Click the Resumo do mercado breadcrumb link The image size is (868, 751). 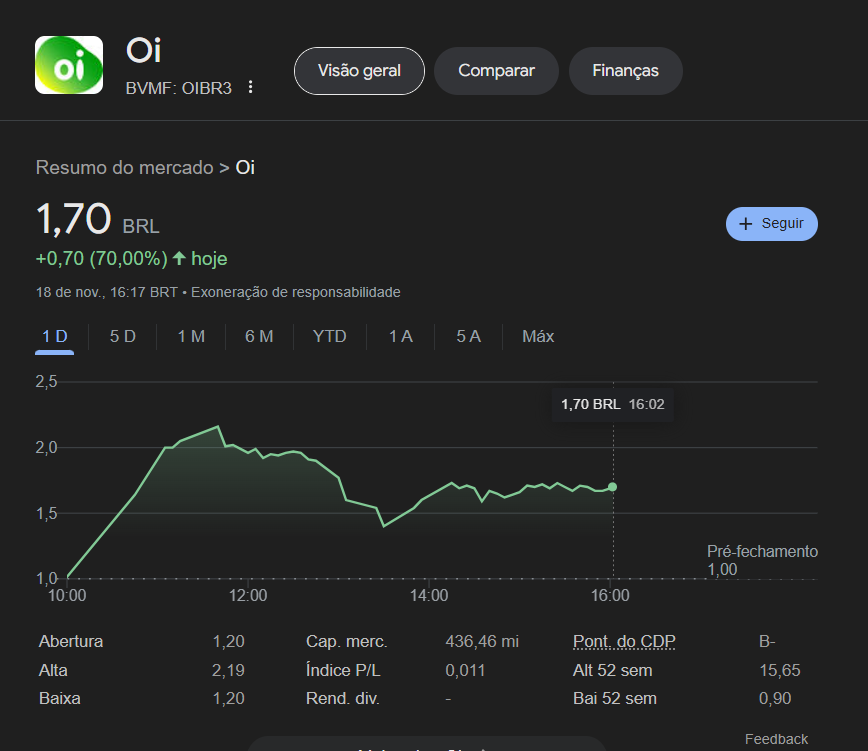[x=125, y=167]
